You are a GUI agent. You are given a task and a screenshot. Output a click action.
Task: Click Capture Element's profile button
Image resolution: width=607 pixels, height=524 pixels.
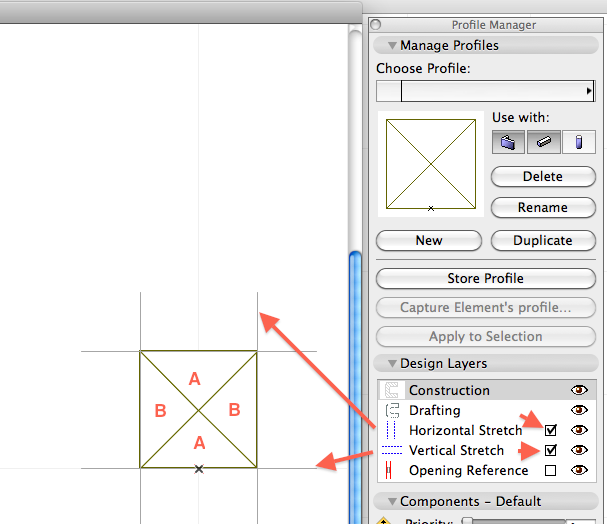[486, 307]
